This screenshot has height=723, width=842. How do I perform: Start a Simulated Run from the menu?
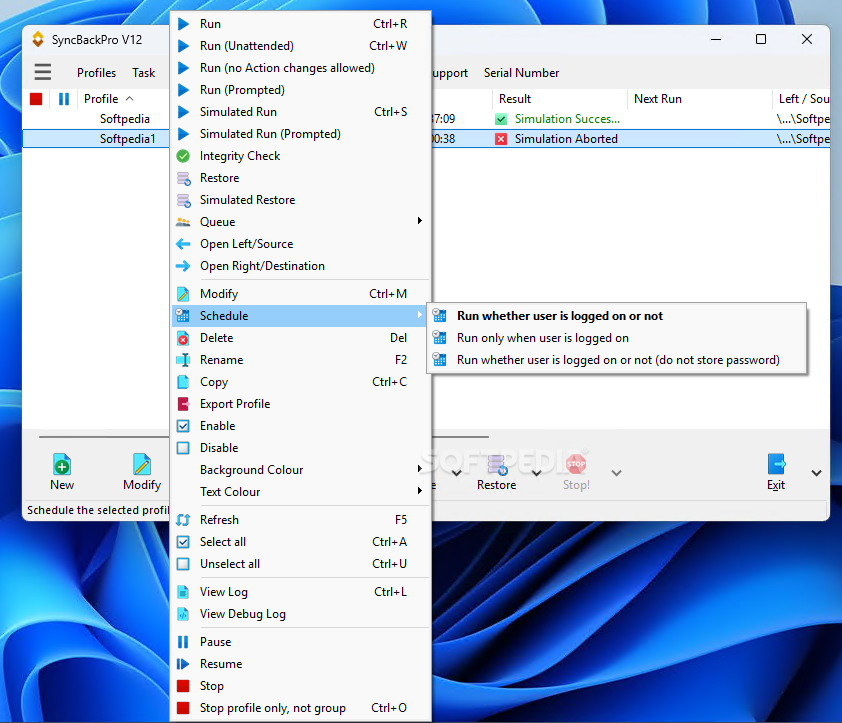[301, 112]
